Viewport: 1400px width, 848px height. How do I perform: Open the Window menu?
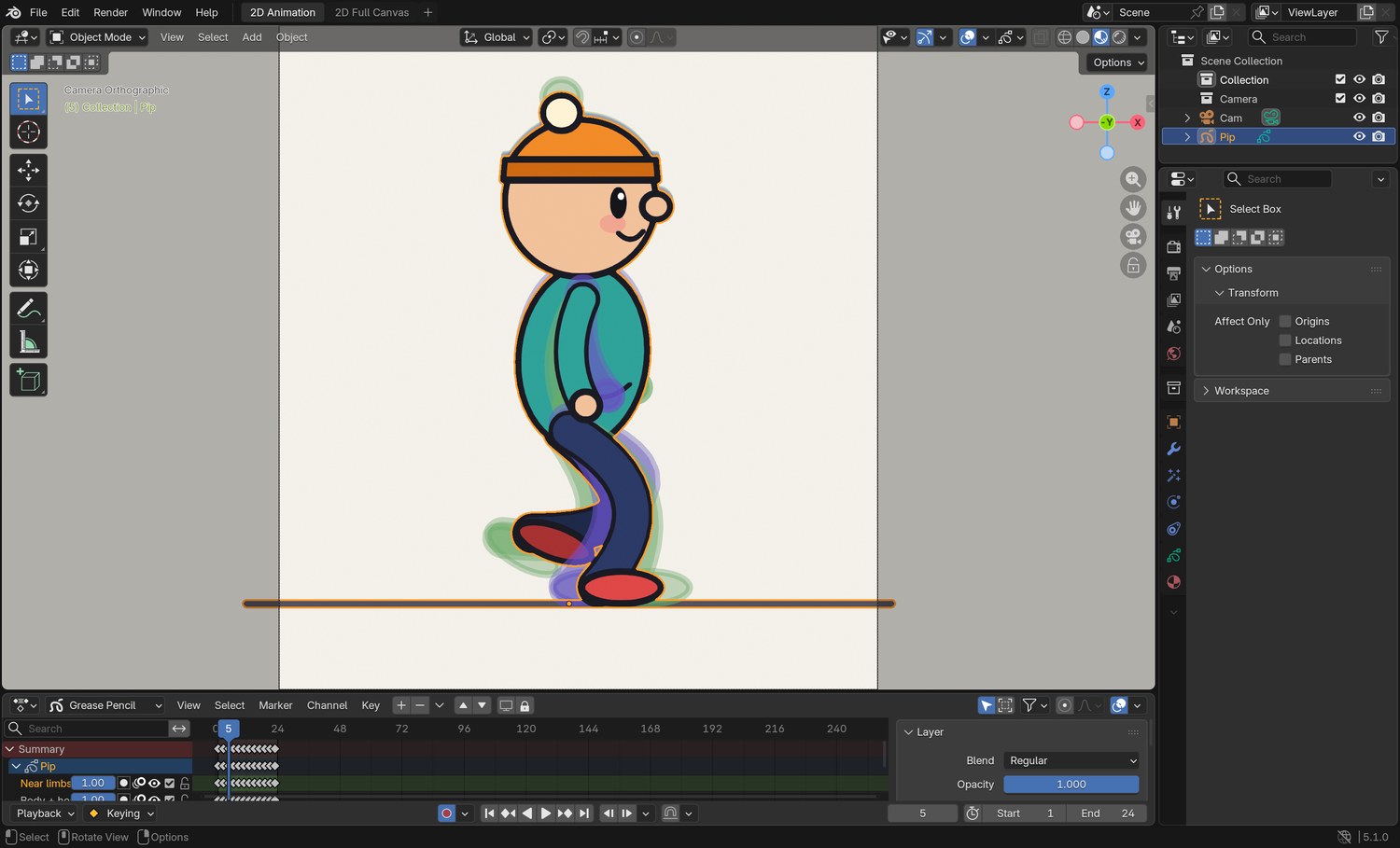pos(161,12)
